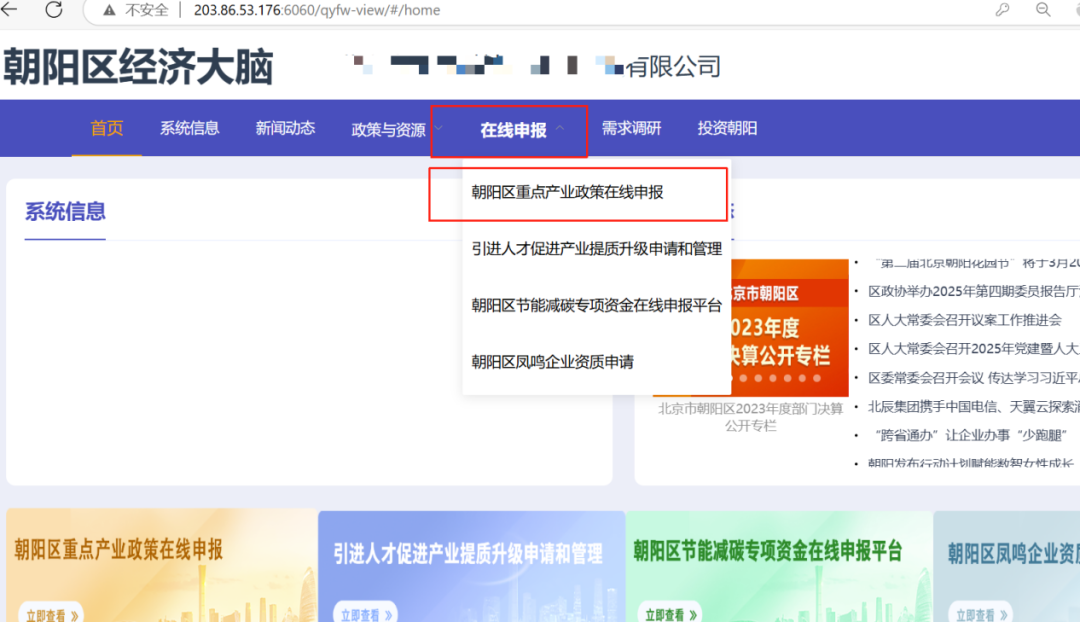
Task: Click the zoom magnifier icon in address bar
Action: coord(1043,10)
